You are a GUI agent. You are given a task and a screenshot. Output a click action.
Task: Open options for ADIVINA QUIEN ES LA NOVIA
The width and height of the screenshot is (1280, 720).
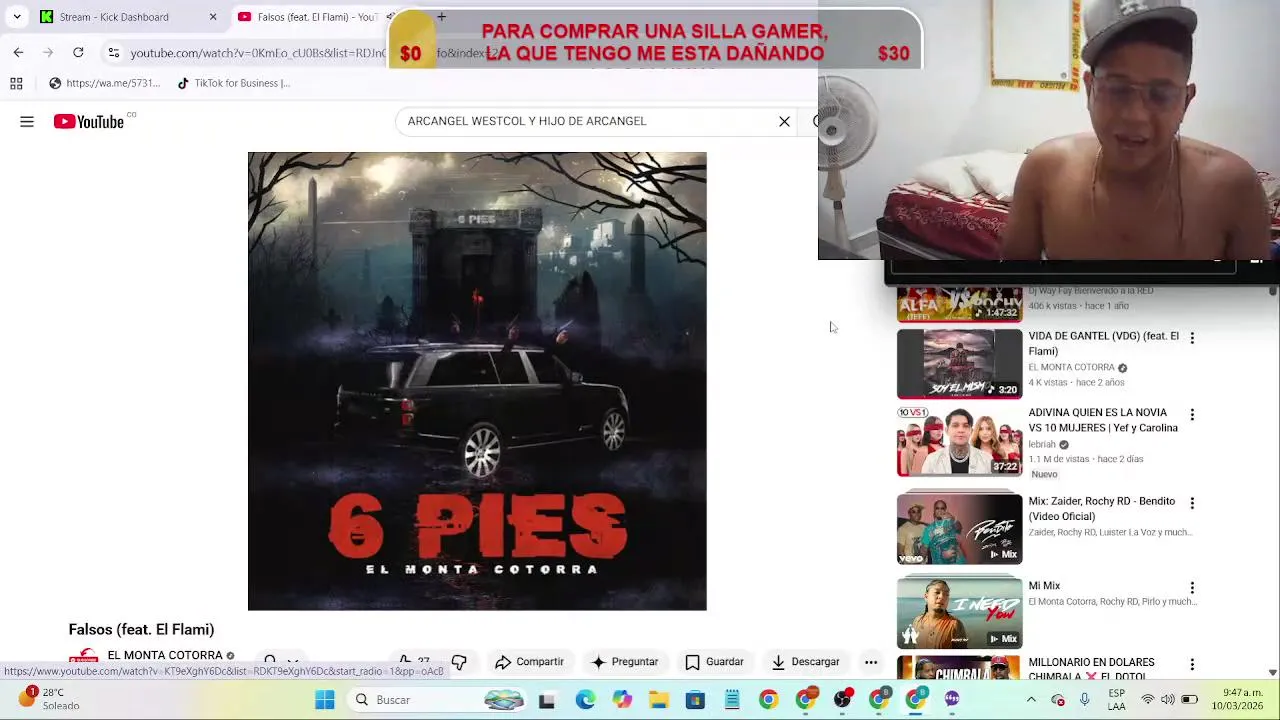(1192, 414)
